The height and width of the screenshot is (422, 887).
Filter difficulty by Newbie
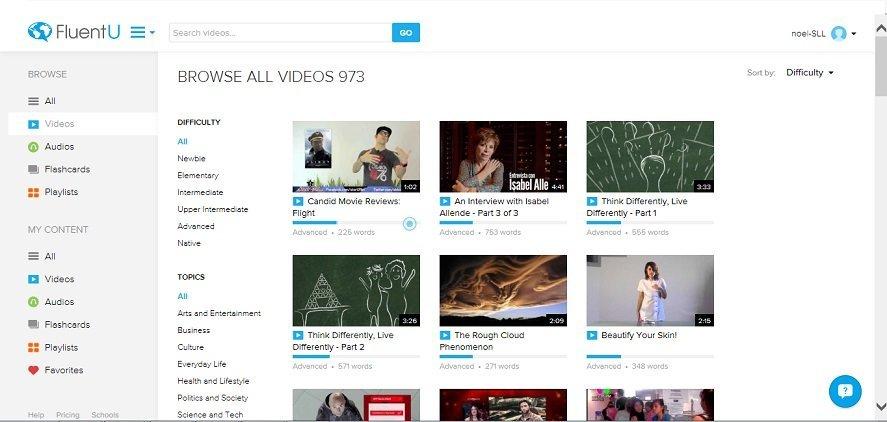[x=191, y=158]
